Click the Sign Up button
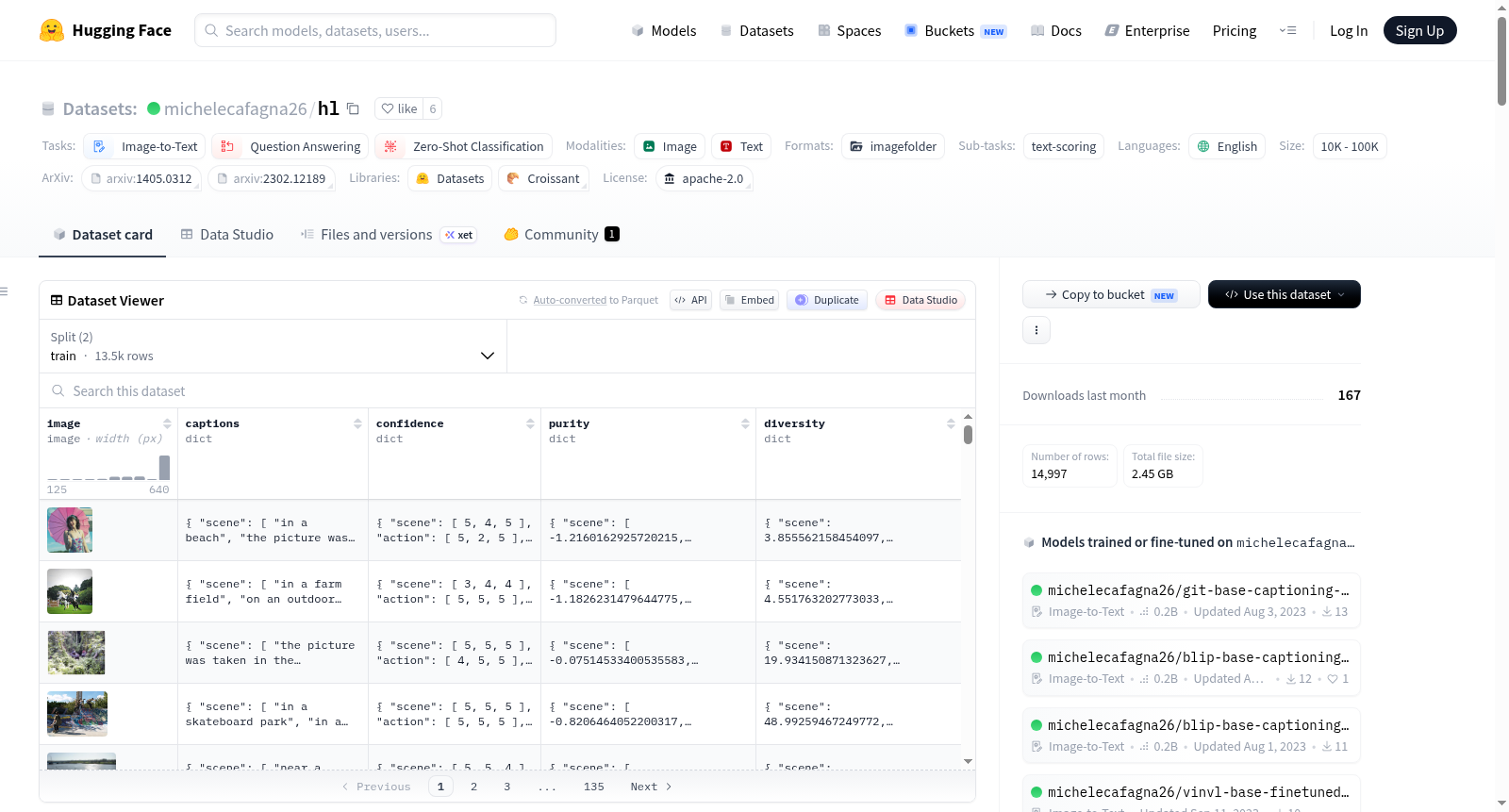 (x=1420, y=30)
